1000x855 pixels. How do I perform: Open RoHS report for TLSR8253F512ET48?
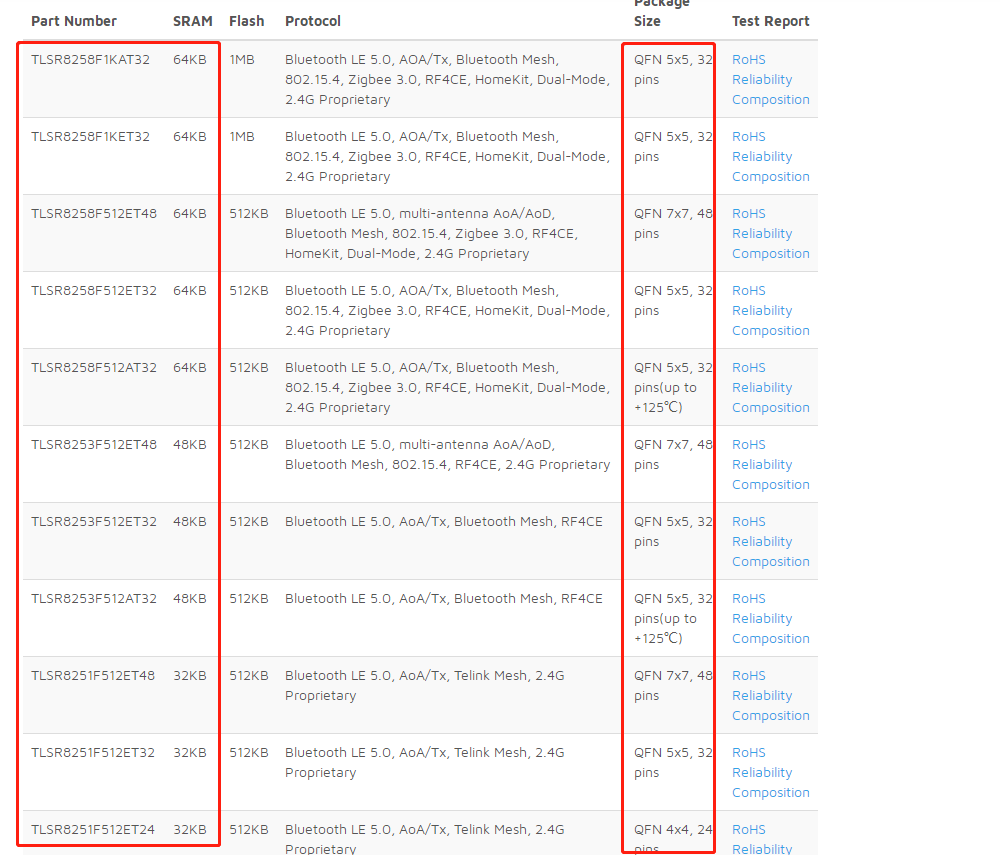click(748, 445)
